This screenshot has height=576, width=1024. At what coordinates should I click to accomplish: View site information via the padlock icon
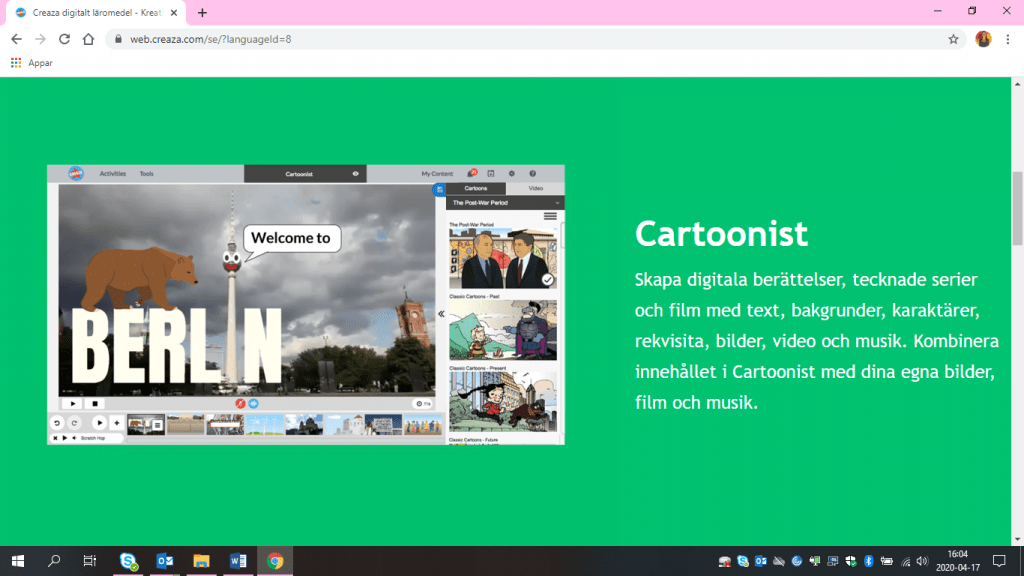click(118, 39)
